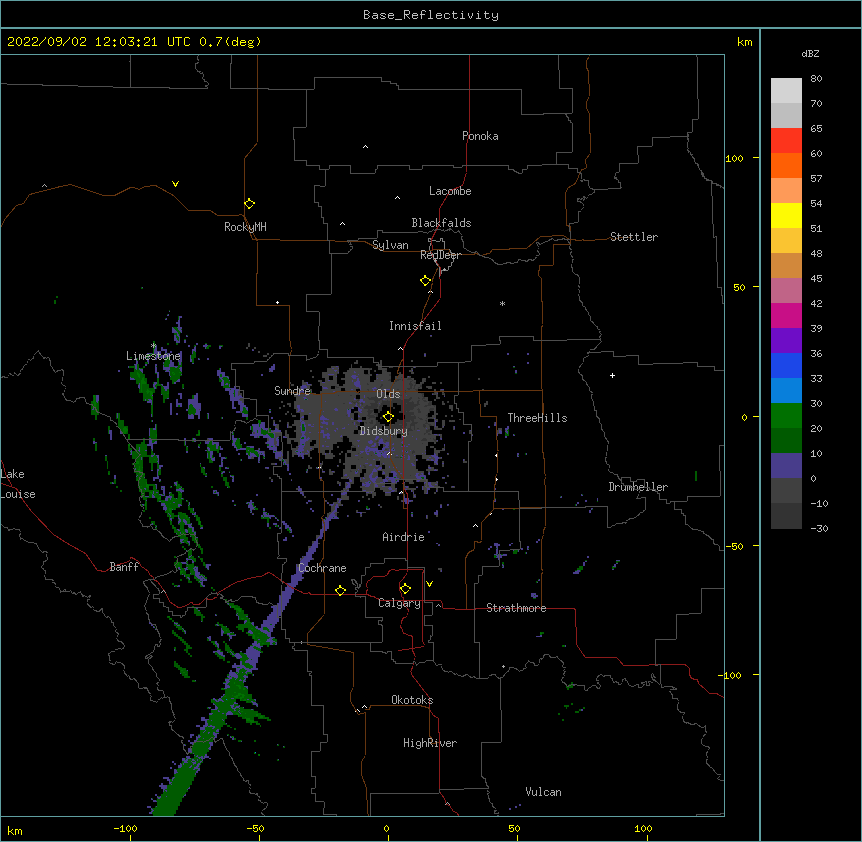862x842 pixels.
Task: Click the HighRiver city label
Action: click(x=430, y=743)
